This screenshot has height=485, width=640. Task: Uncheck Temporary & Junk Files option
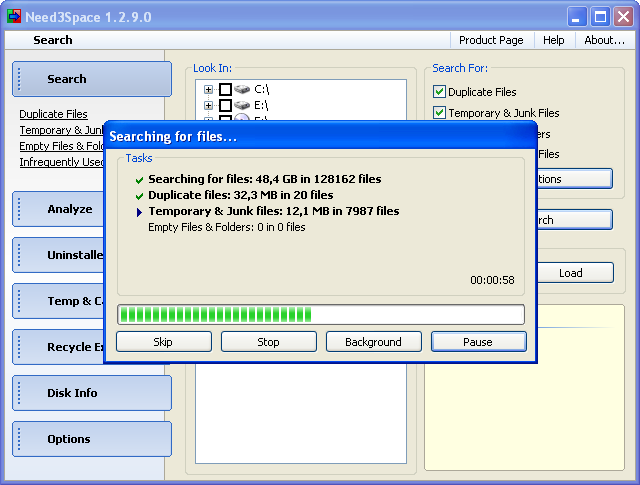coord(439,112)
